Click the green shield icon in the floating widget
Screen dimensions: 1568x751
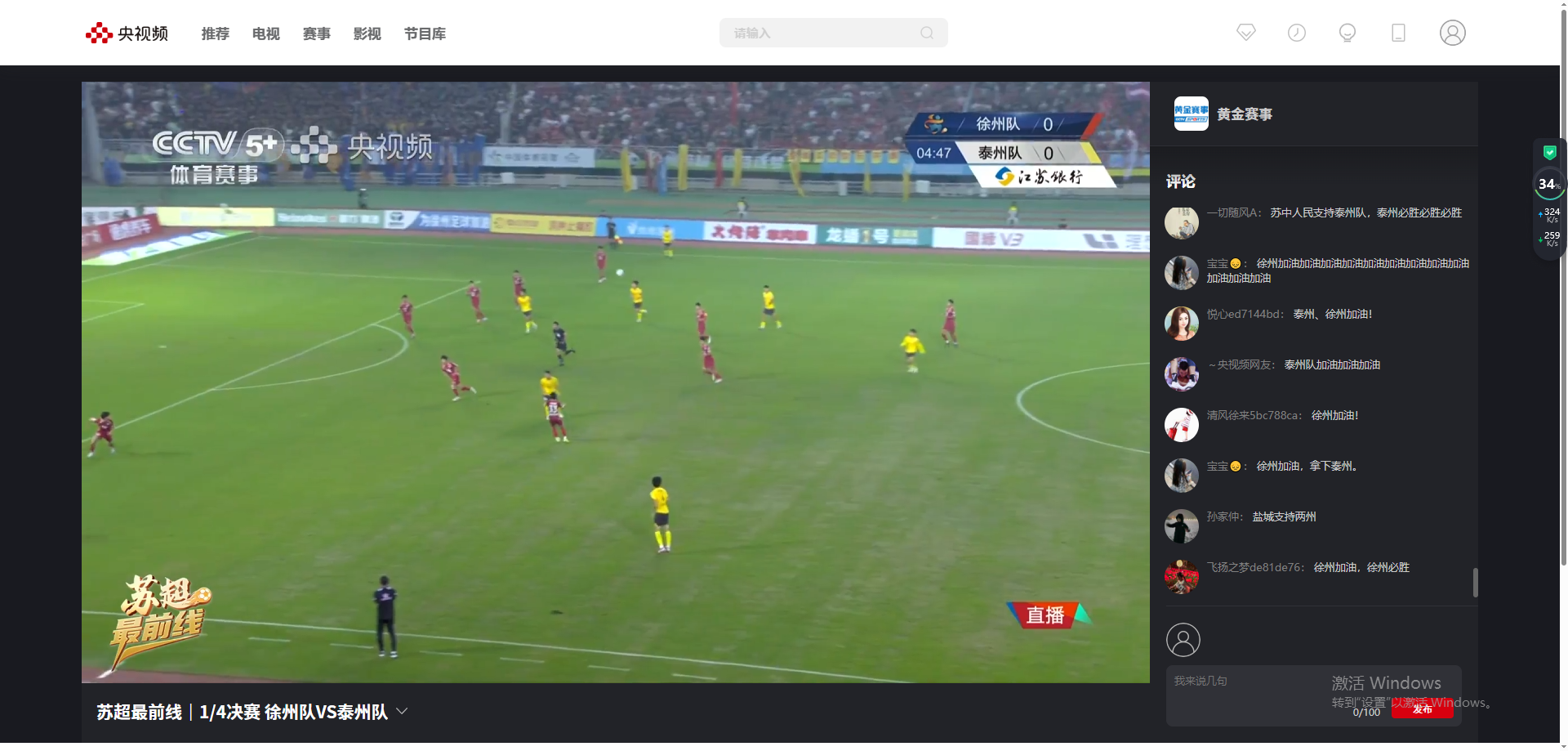click(1549, 153)
